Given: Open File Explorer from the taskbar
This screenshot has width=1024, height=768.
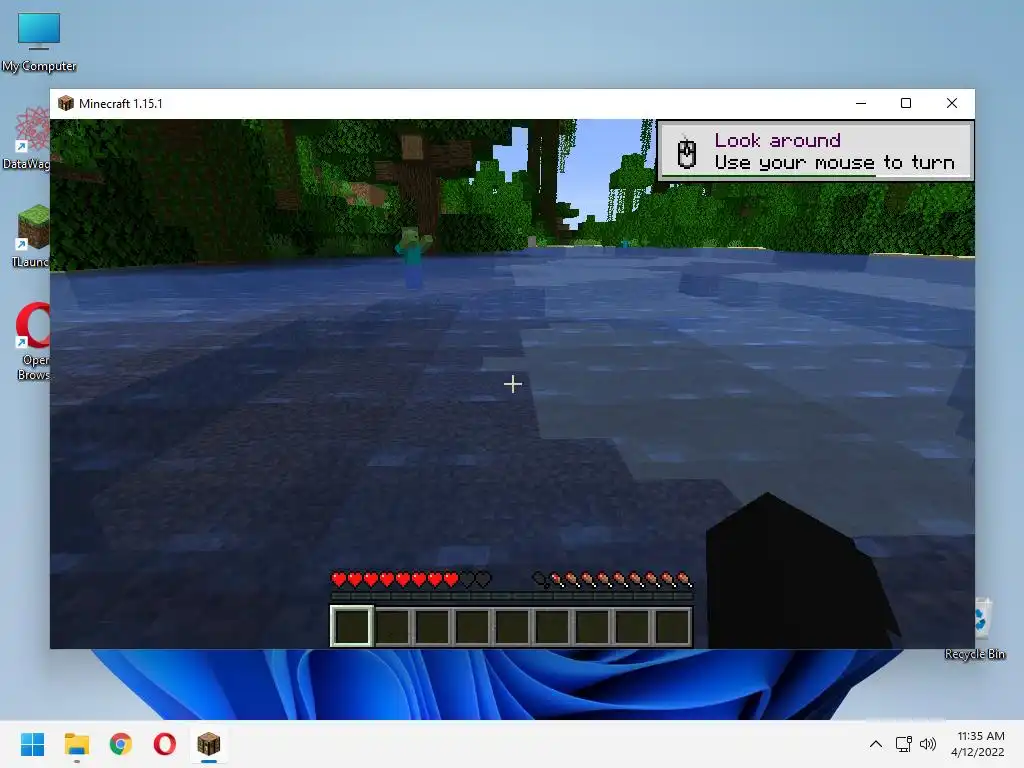Looking at the screenshot, I should 76,744.
